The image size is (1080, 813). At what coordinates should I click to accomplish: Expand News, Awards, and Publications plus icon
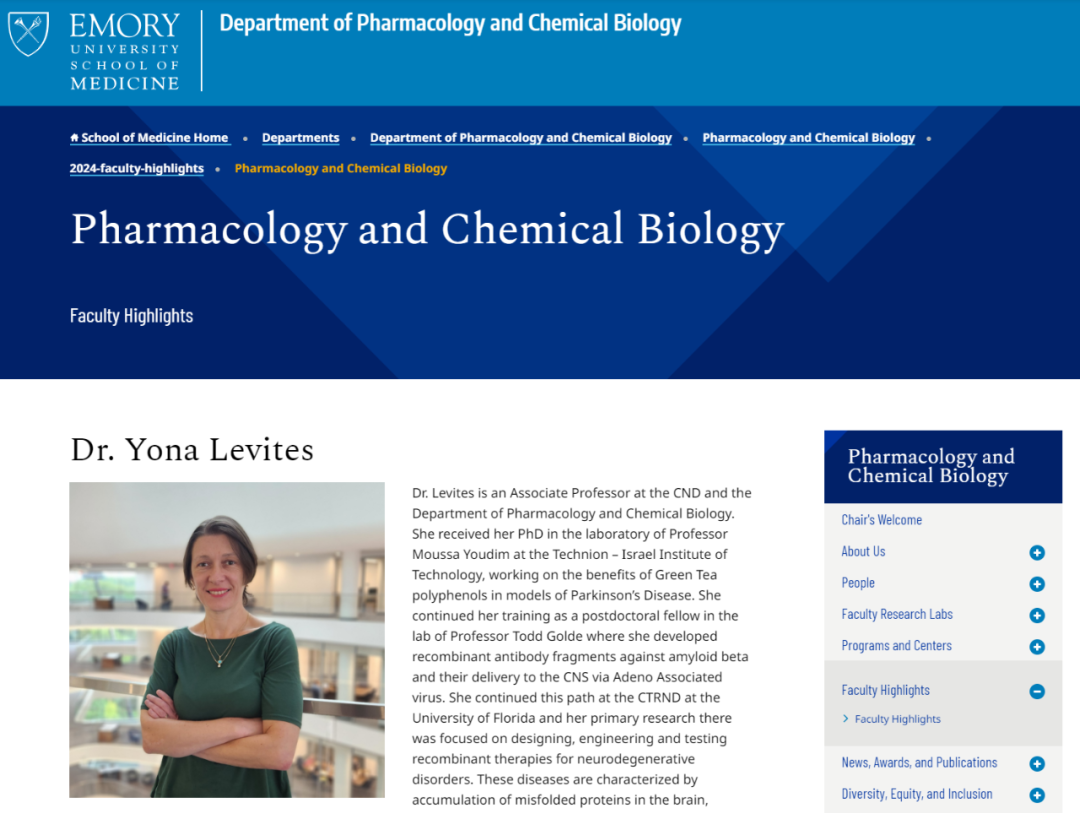[x=1037, y=763]
